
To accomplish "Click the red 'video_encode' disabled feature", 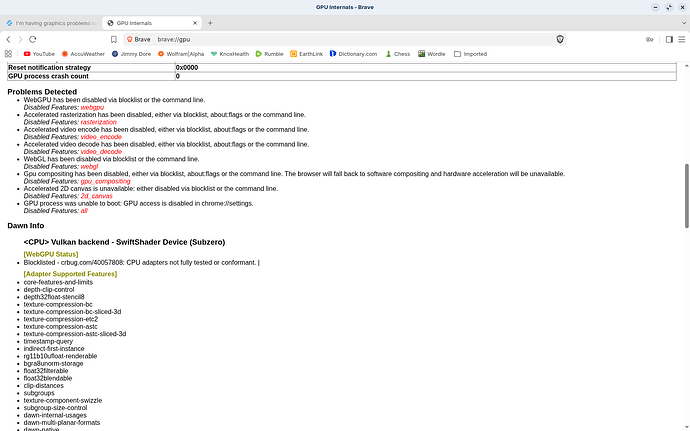I will pyautogui.click(x=101, y=137).
